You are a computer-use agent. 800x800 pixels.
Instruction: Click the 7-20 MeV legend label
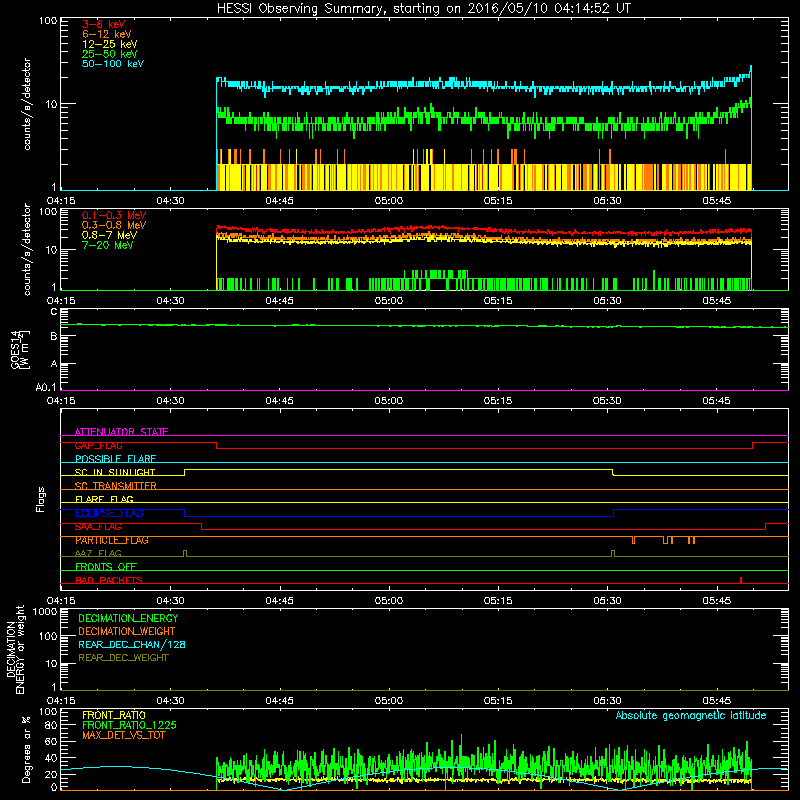click(108, 245)
